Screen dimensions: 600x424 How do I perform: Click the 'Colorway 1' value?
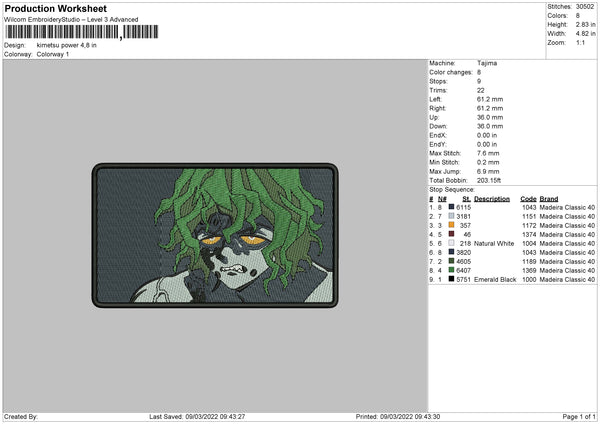click(x=53, y=54)
